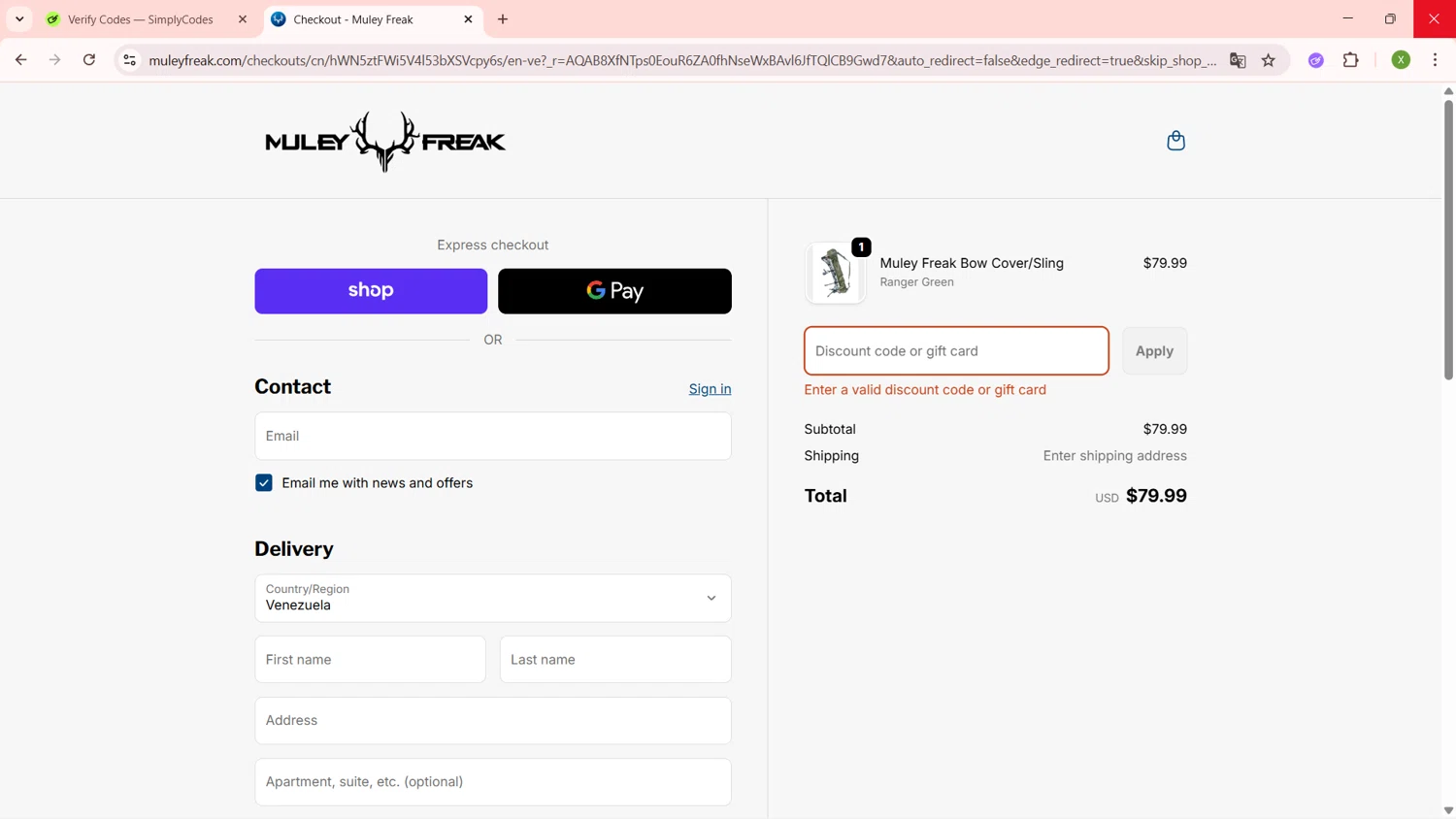
Task: Click the 'Enter a valid discount code' error message
Action: [925, 390]
